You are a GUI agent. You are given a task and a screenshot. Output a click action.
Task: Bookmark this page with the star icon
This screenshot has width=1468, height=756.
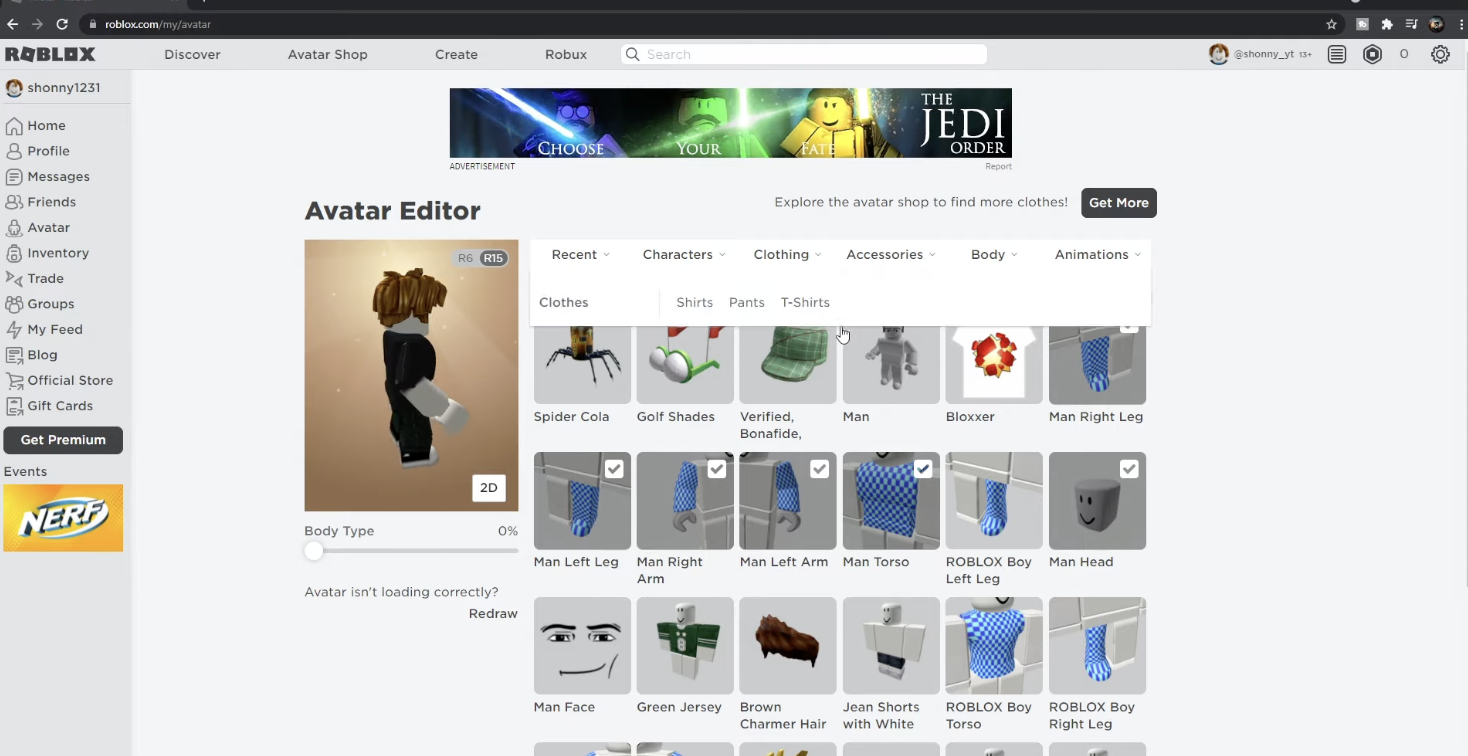pyautogui.click(x=1331, y=24)
